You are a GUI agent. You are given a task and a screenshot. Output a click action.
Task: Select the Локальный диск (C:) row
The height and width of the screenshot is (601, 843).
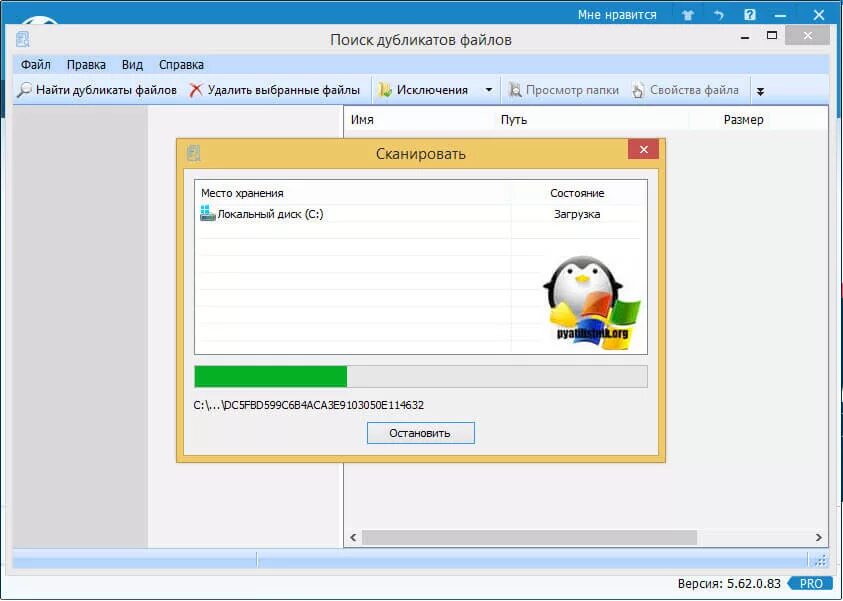420,214
